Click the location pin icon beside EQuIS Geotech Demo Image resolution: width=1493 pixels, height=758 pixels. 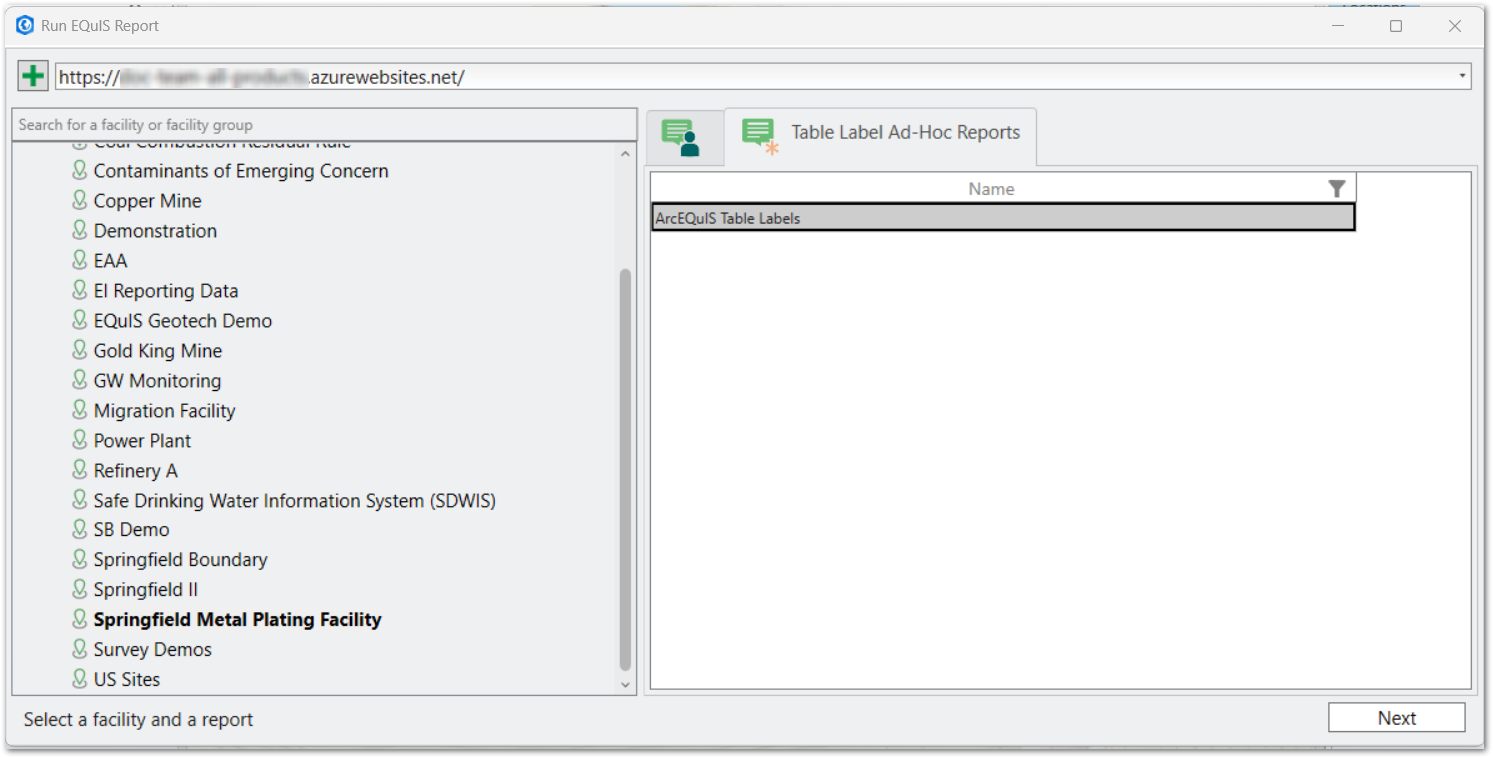(x=80, y=320)
